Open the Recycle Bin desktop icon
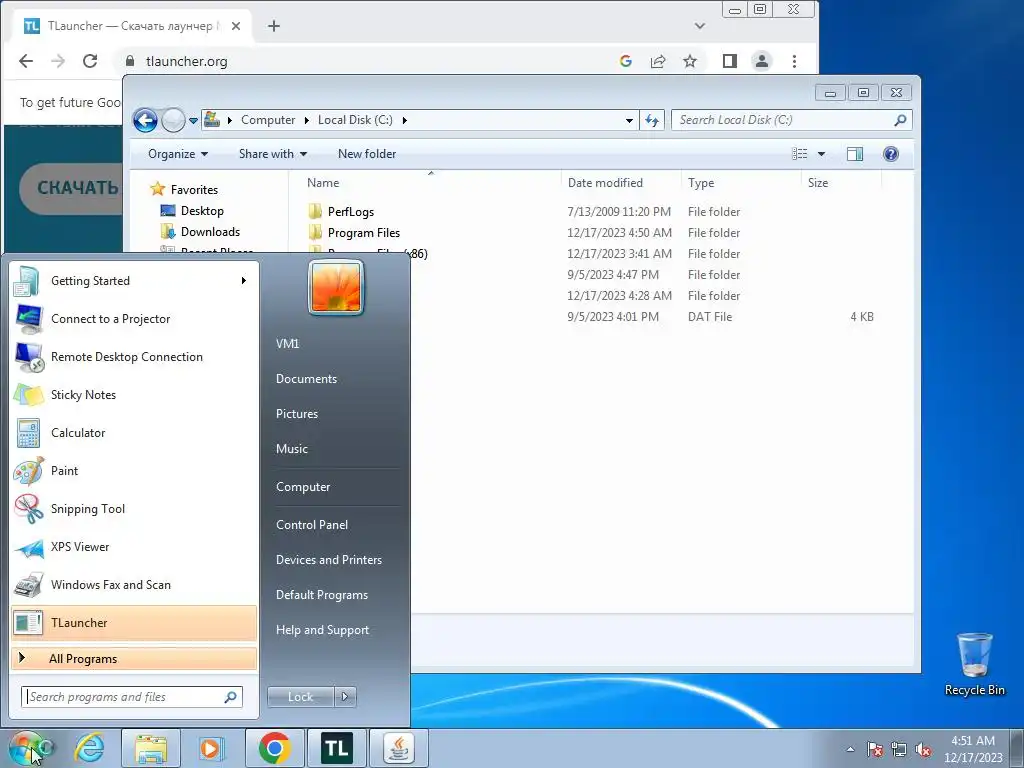Viewport: 1024px width, 768px height. click(974, 664)
